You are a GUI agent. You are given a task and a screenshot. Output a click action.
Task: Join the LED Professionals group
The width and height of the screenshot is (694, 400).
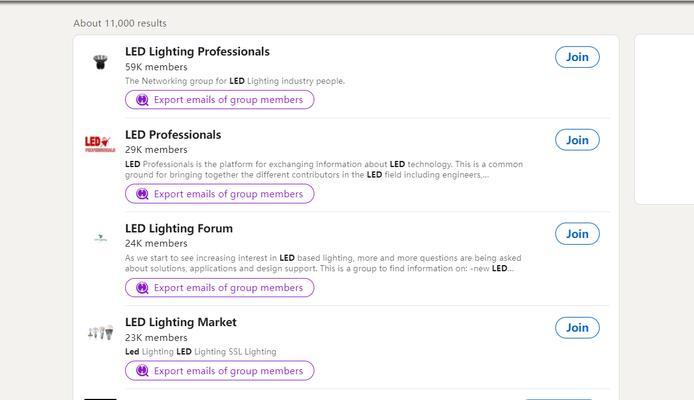577,140
